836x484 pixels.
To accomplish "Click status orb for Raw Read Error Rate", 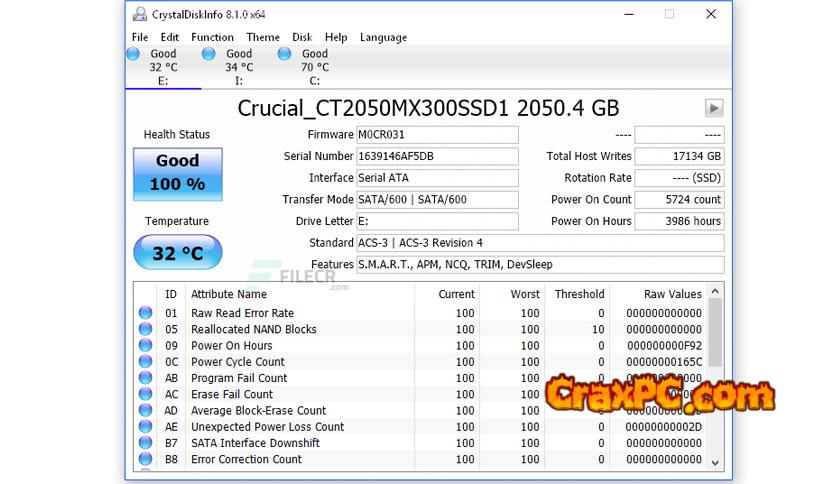I will (x=146, y=313).
